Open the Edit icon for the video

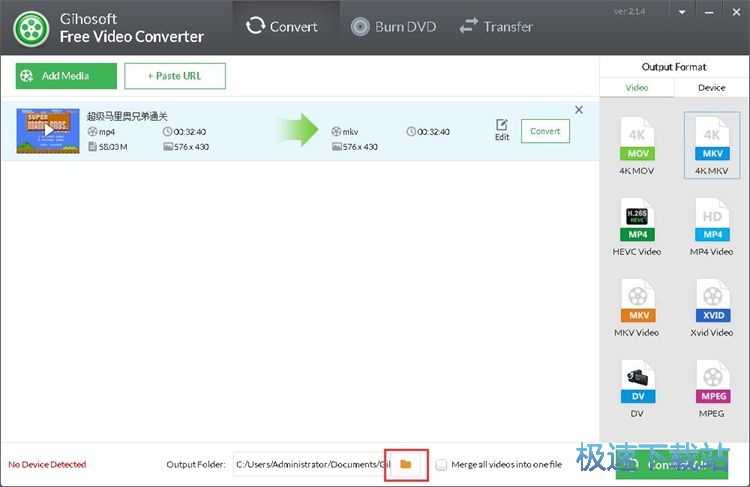[x=502, y=130]
